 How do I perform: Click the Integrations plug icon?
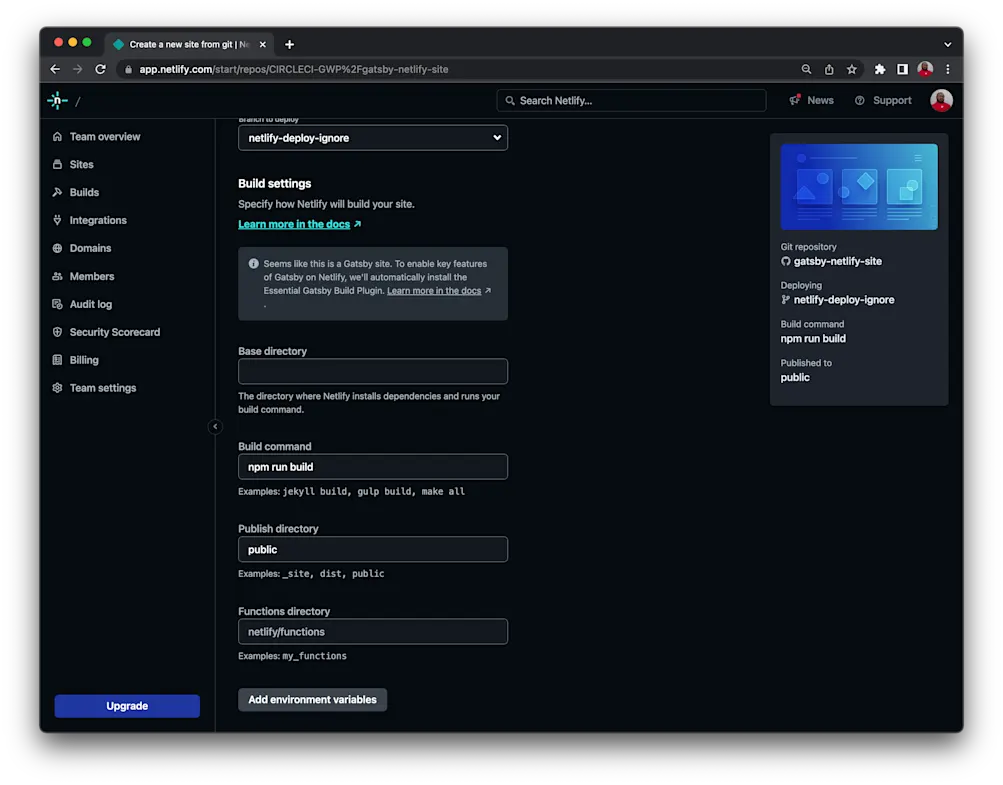60,220
